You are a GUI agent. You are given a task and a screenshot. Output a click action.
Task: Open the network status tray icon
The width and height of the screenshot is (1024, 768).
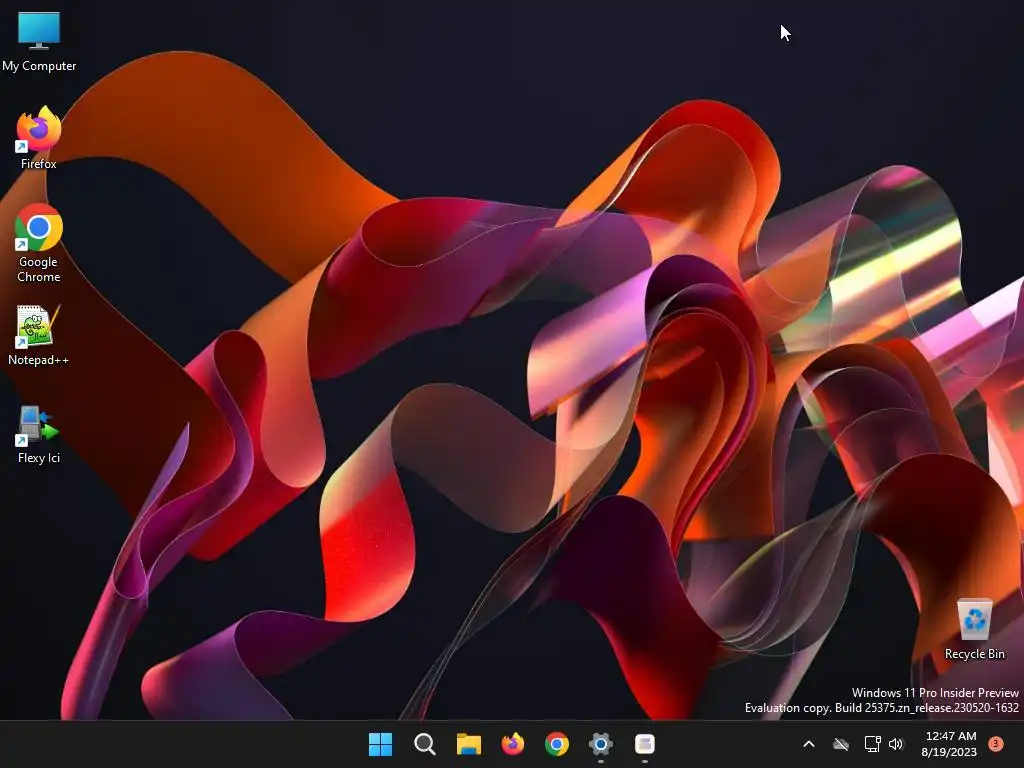872,744
